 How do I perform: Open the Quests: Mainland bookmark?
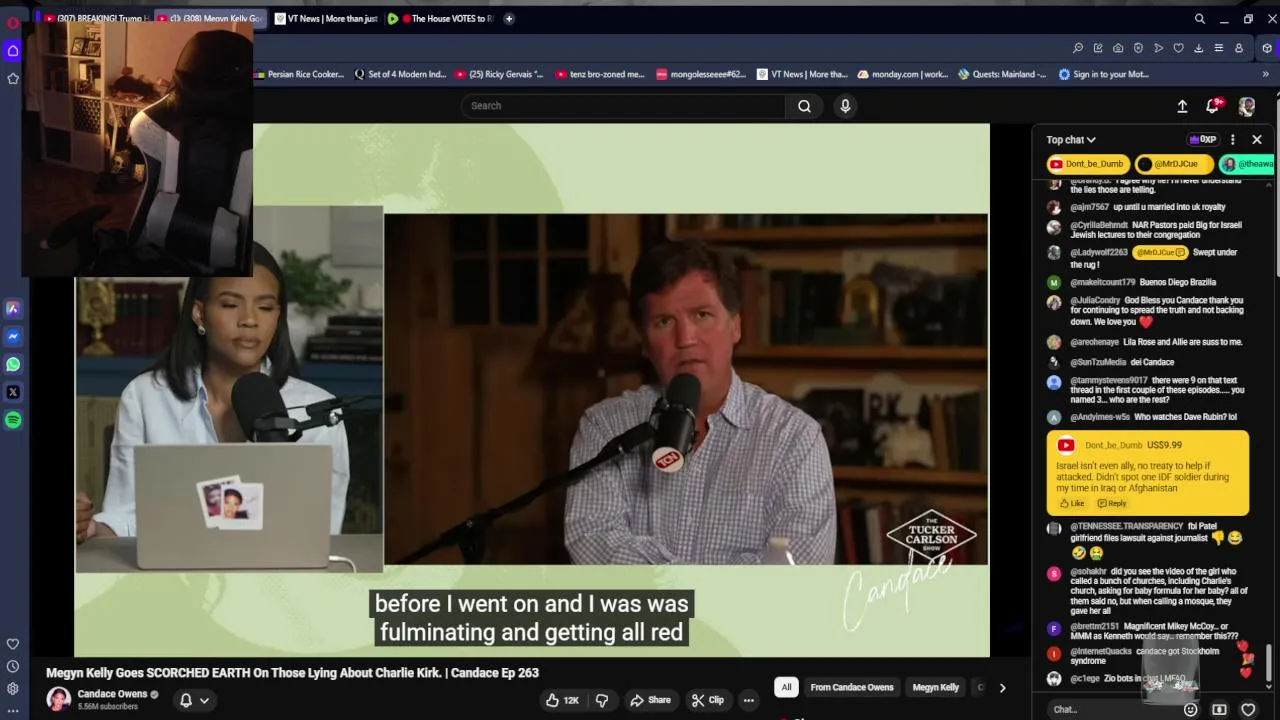pyautogui.click(x=1002, y=74)
